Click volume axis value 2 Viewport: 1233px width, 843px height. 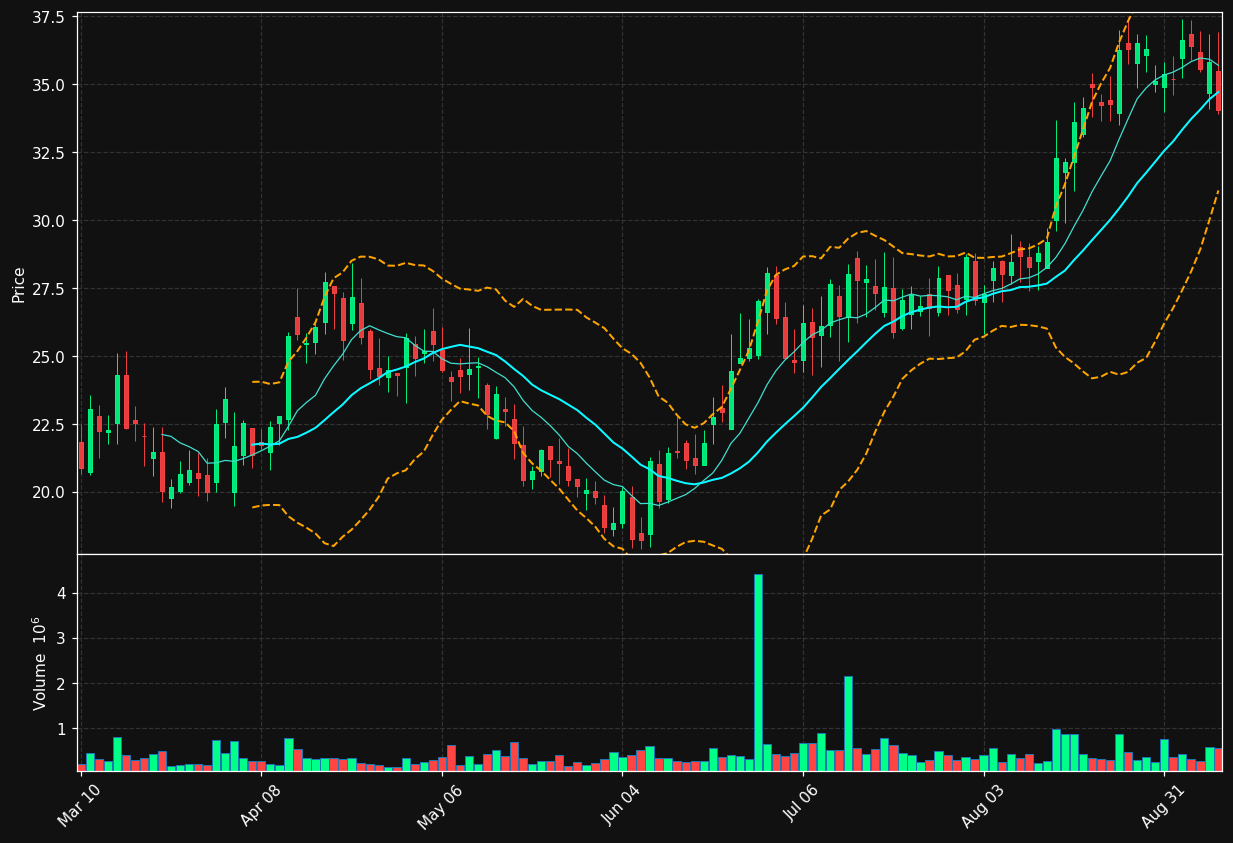tap(61, 684)
